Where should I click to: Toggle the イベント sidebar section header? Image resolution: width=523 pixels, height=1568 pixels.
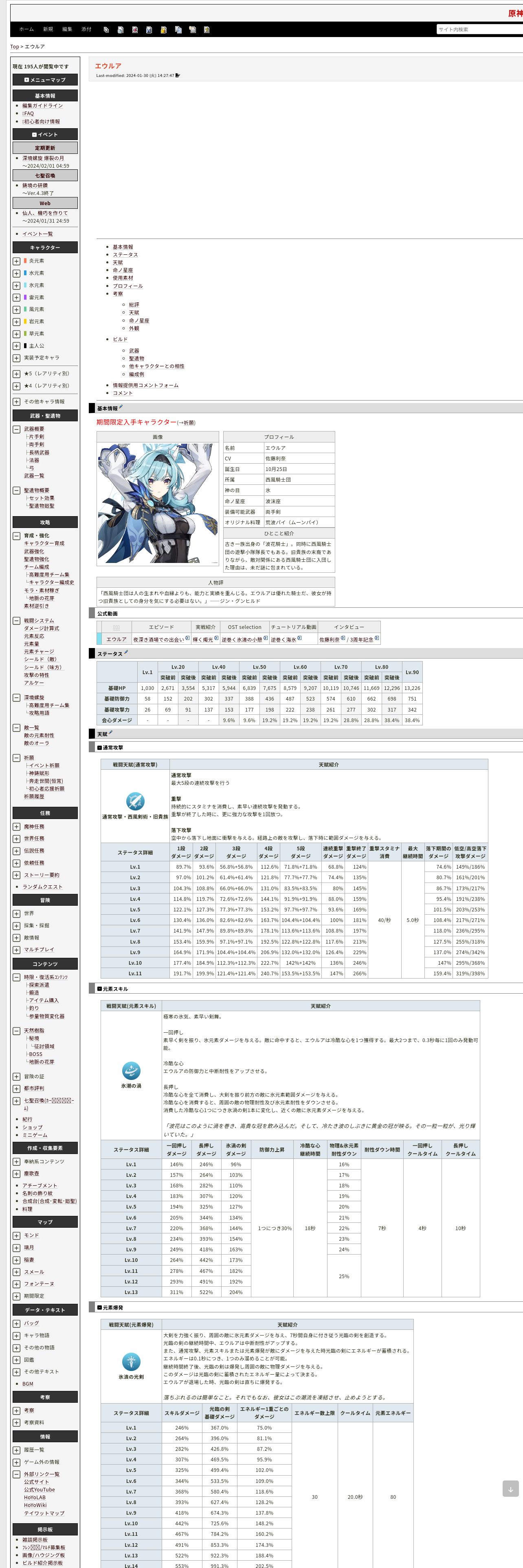[45, 134]
